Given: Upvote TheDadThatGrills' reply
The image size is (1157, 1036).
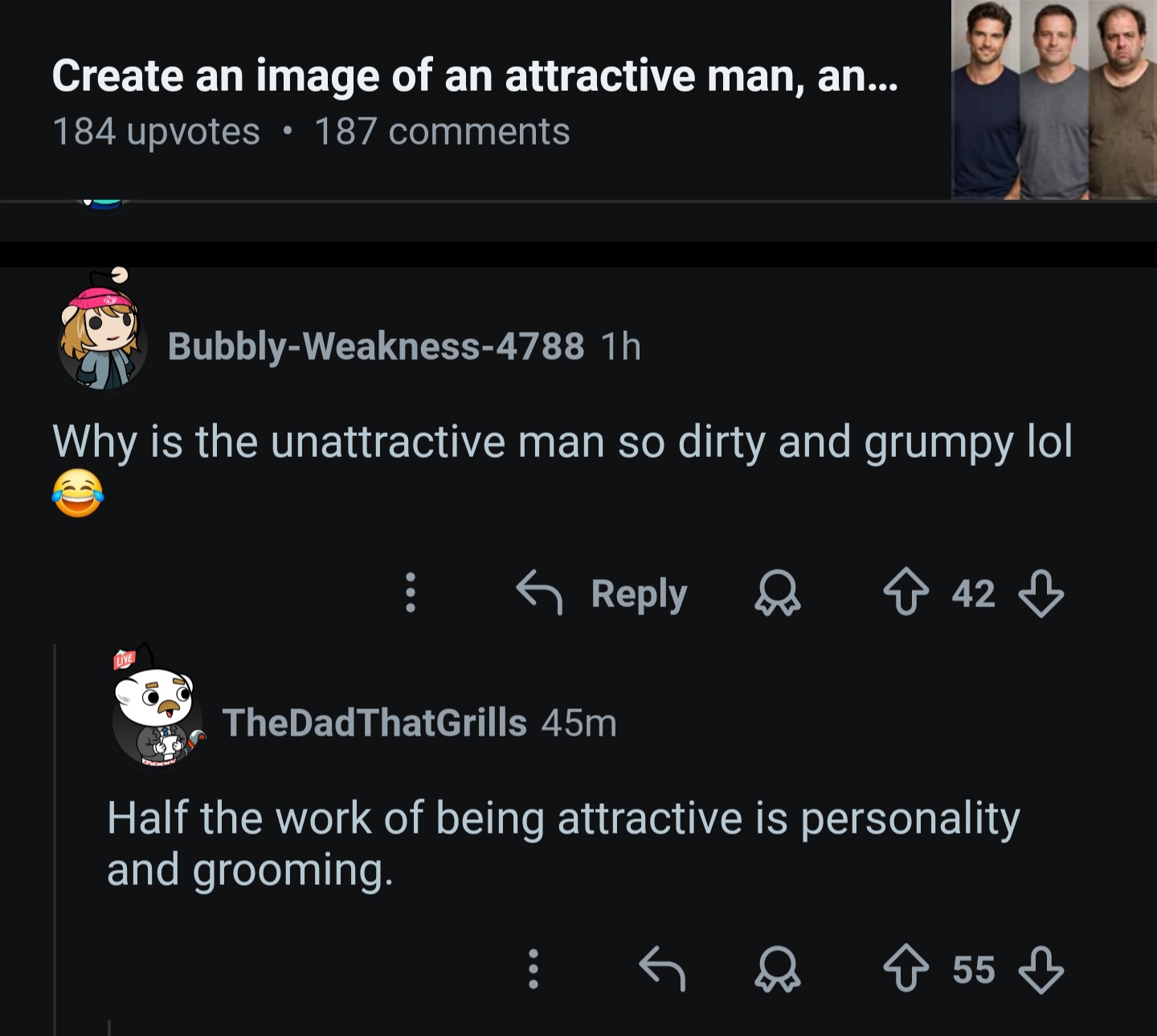Looking at the screenshot, I should [x=906, y=970].
